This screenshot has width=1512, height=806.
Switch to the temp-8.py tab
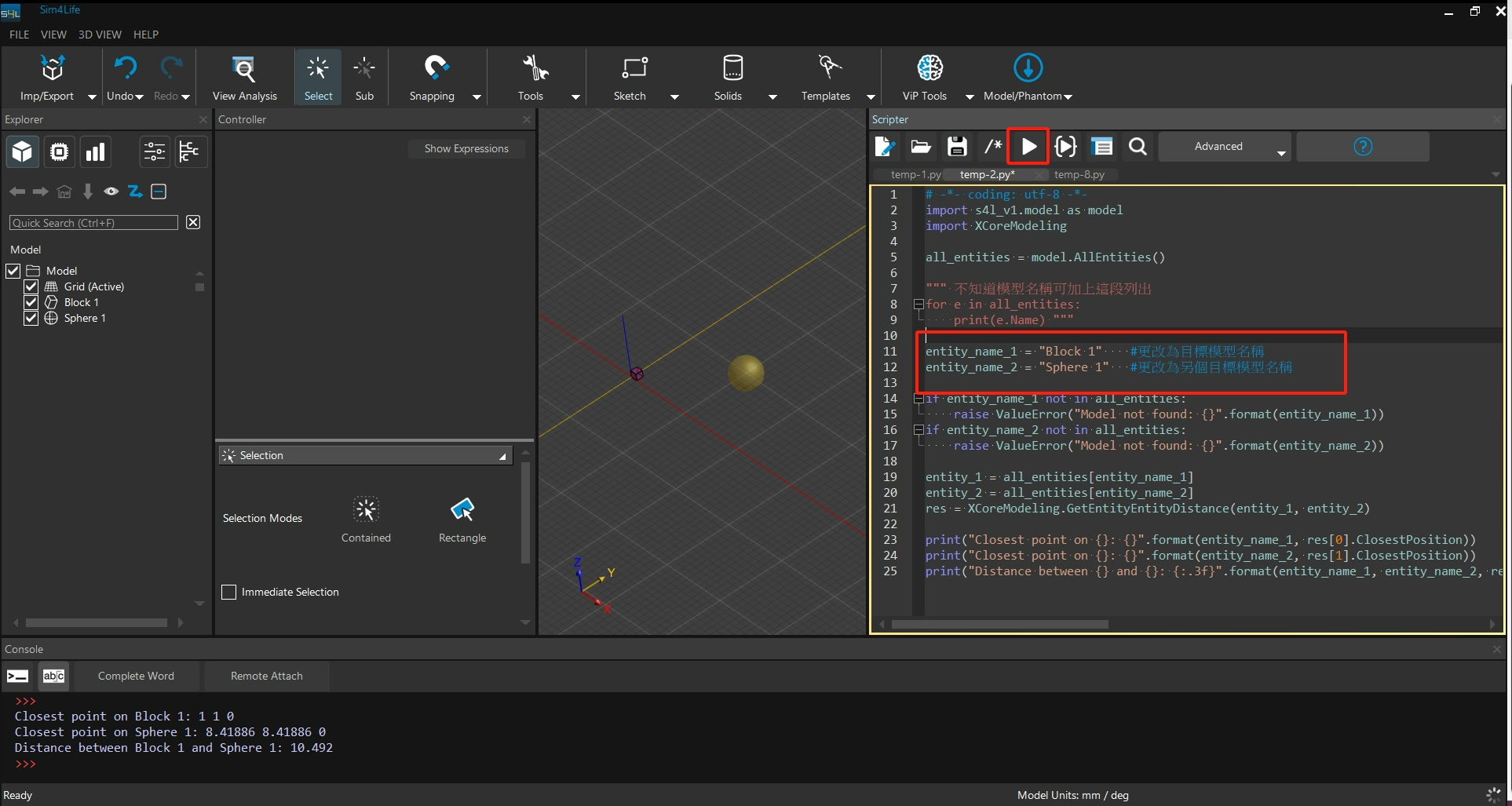[1079, 174]
